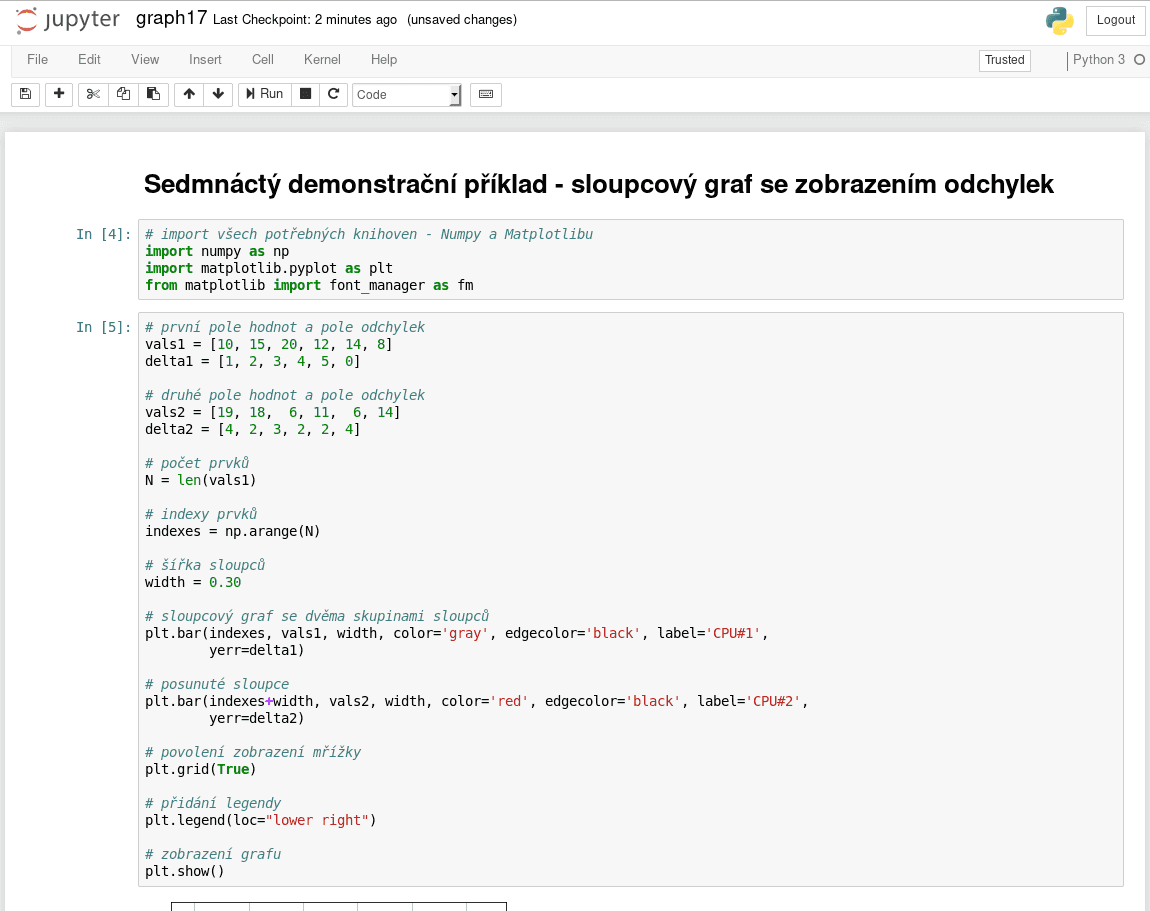
Task: Click the '# přidání legendy' comment
Action: tap(213, 803)
